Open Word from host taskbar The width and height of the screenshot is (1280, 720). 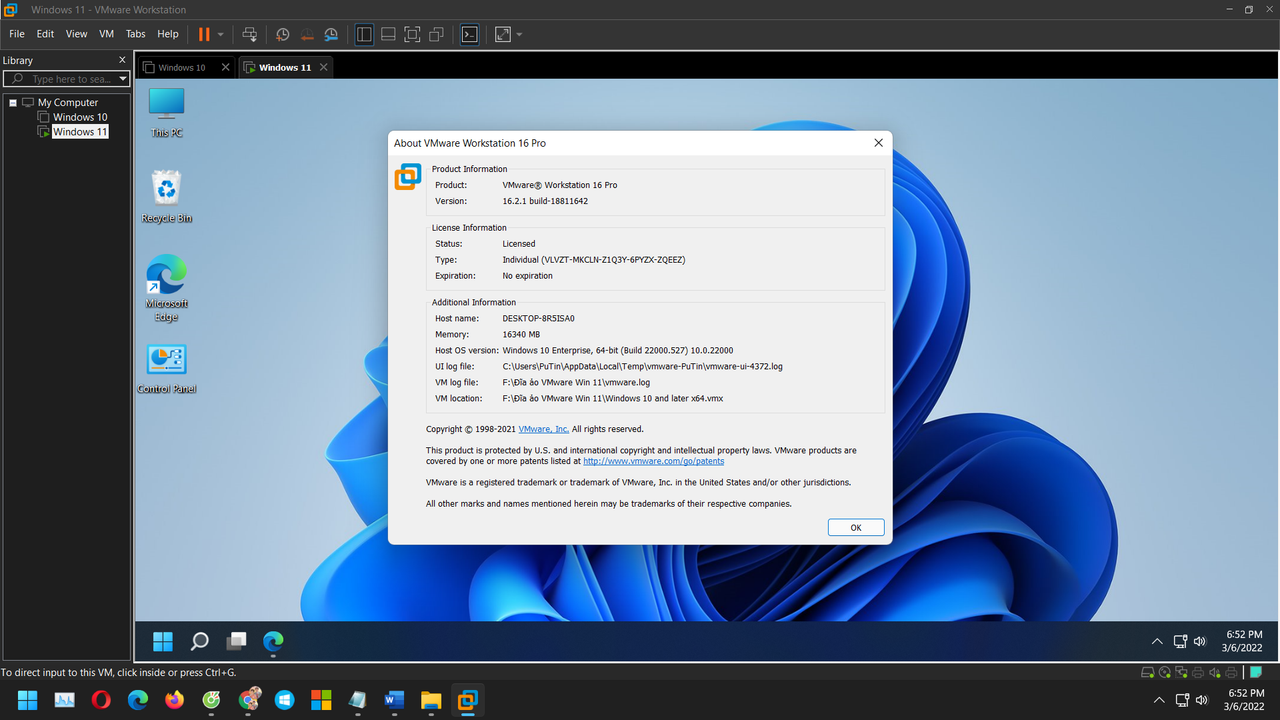tap(394, 700)
